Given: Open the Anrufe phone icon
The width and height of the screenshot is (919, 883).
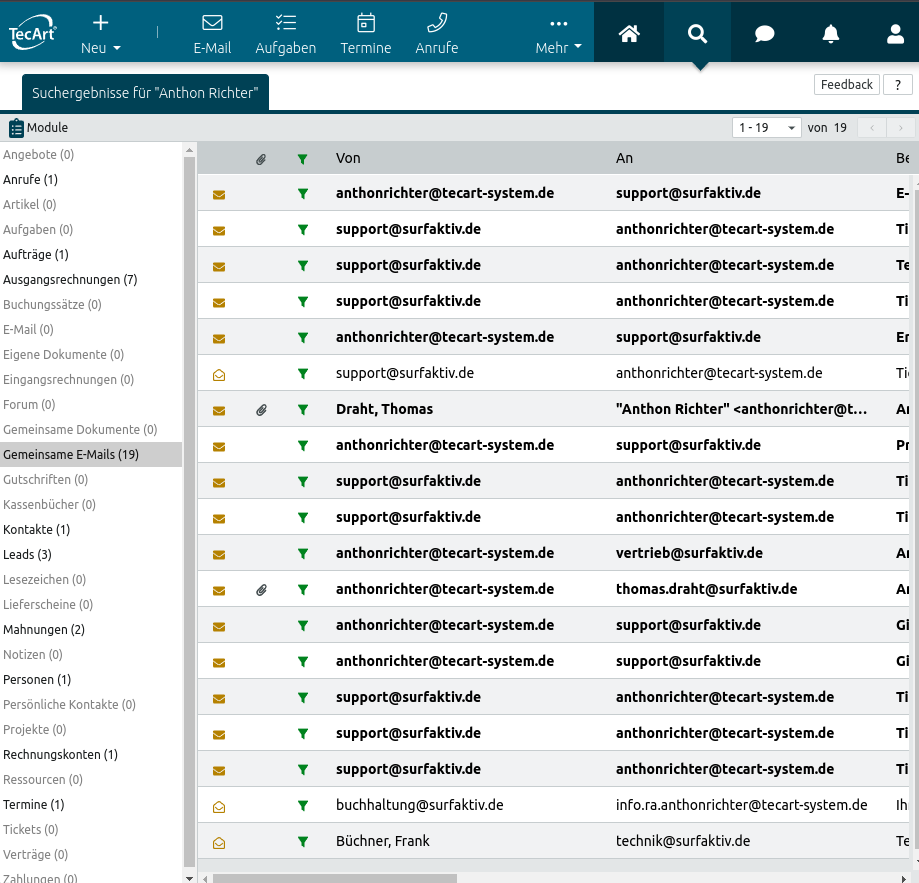Looking at the screenshot, I should click(437, 33).
